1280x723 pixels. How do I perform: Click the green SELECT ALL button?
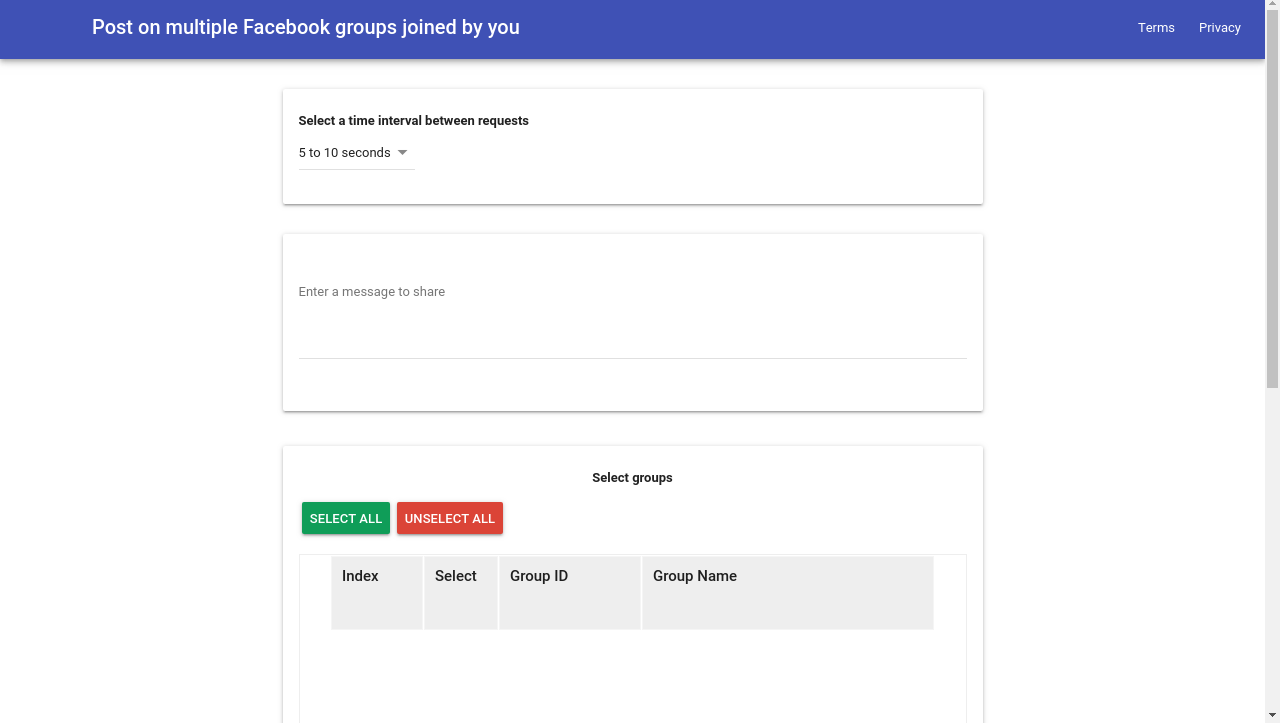(x=346, y=518)
